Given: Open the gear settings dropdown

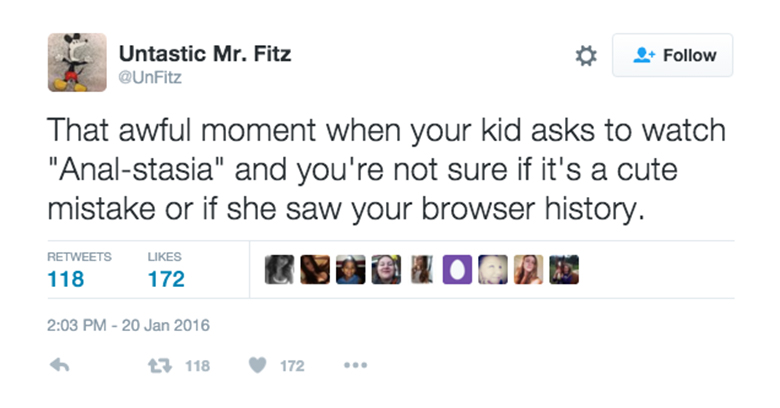Looking at the screenshot, I should pos(586,56).
